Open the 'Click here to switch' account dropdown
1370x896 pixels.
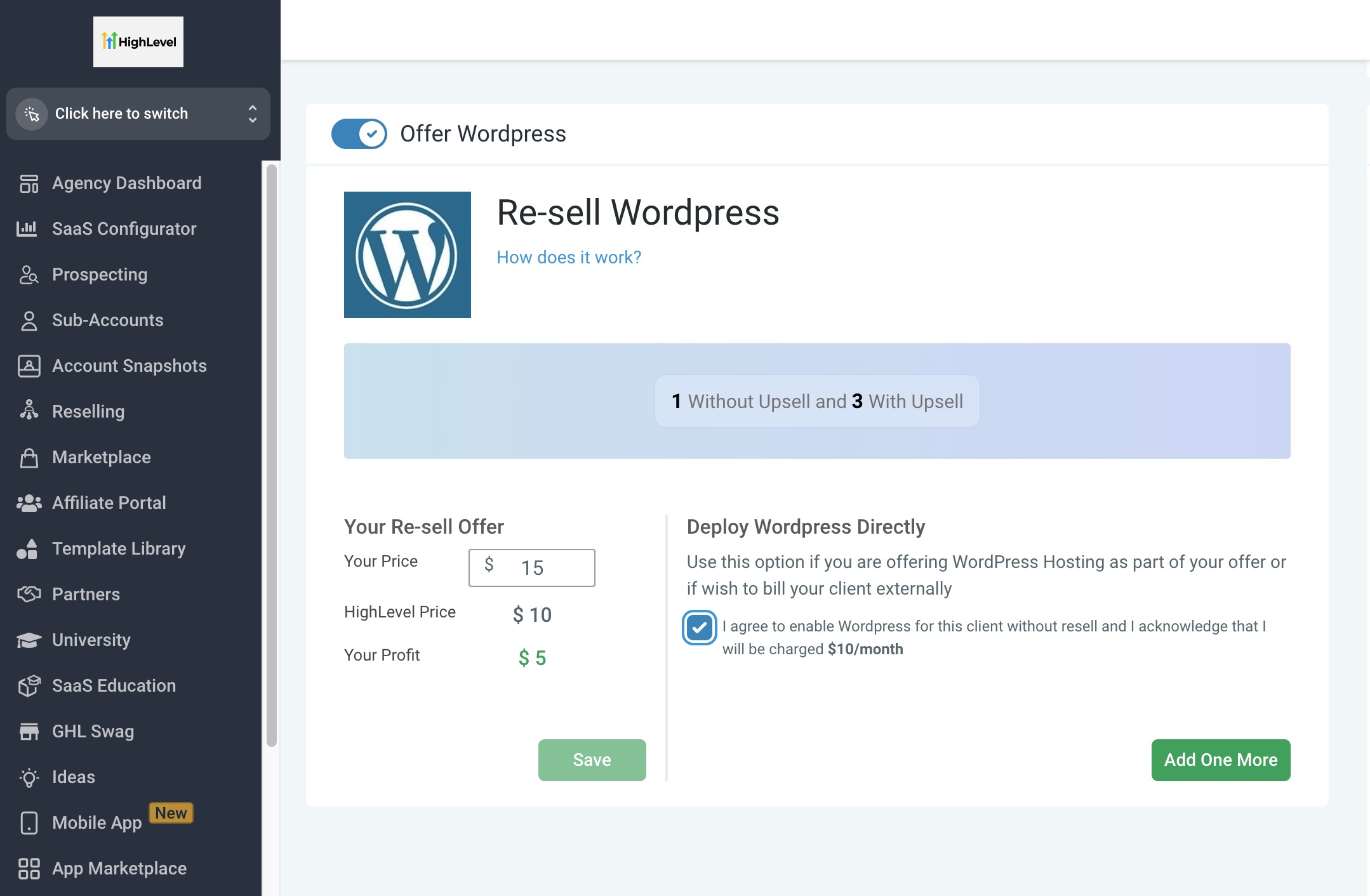138,114
